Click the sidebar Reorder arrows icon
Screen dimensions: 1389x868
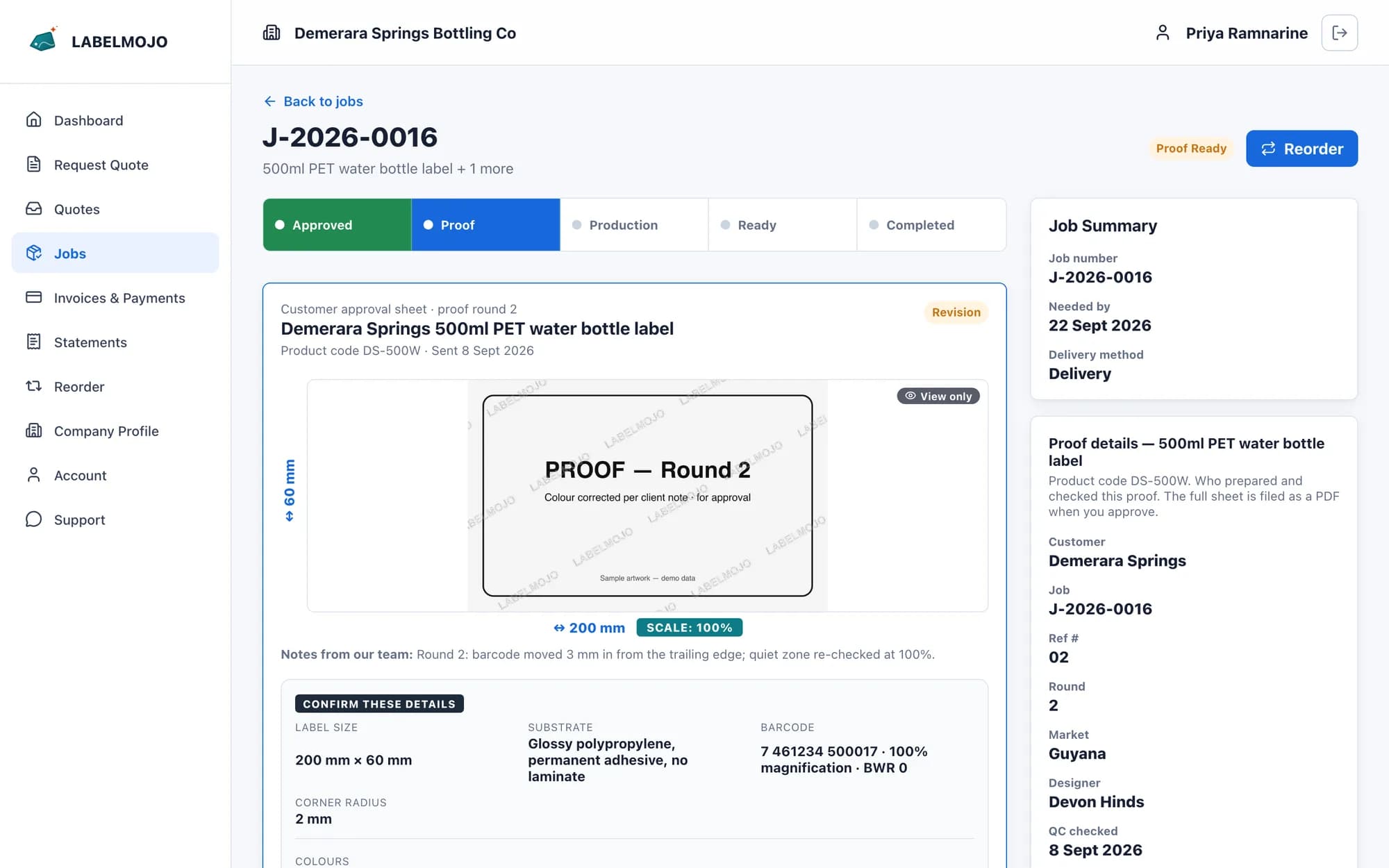33,387
